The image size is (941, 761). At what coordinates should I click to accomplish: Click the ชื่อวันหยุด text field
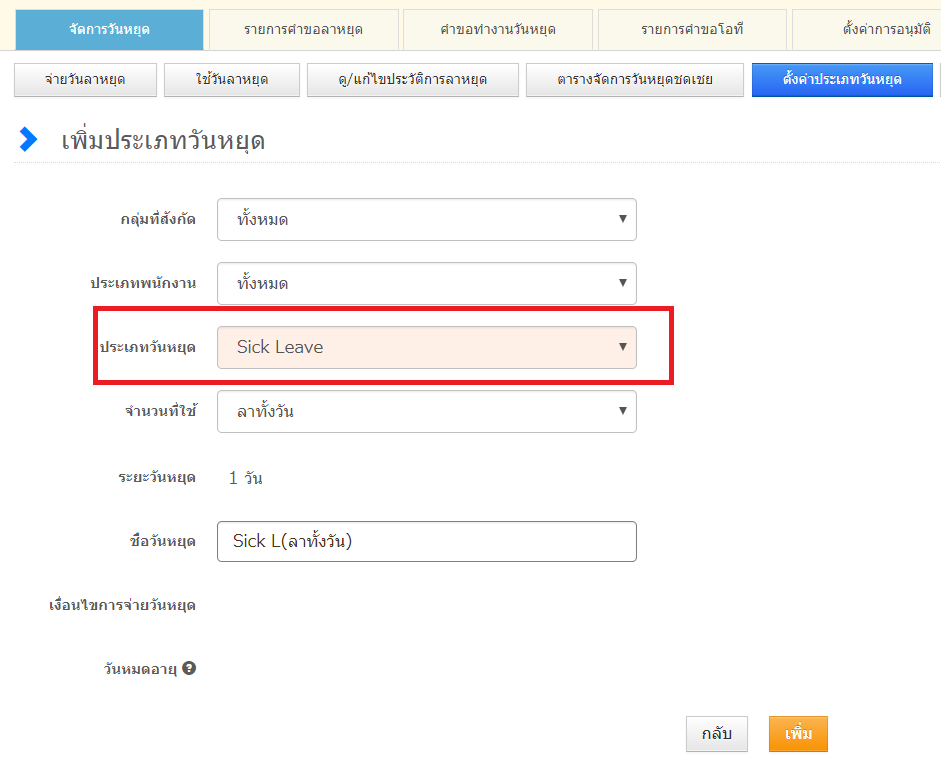click(x=426, y=541)
